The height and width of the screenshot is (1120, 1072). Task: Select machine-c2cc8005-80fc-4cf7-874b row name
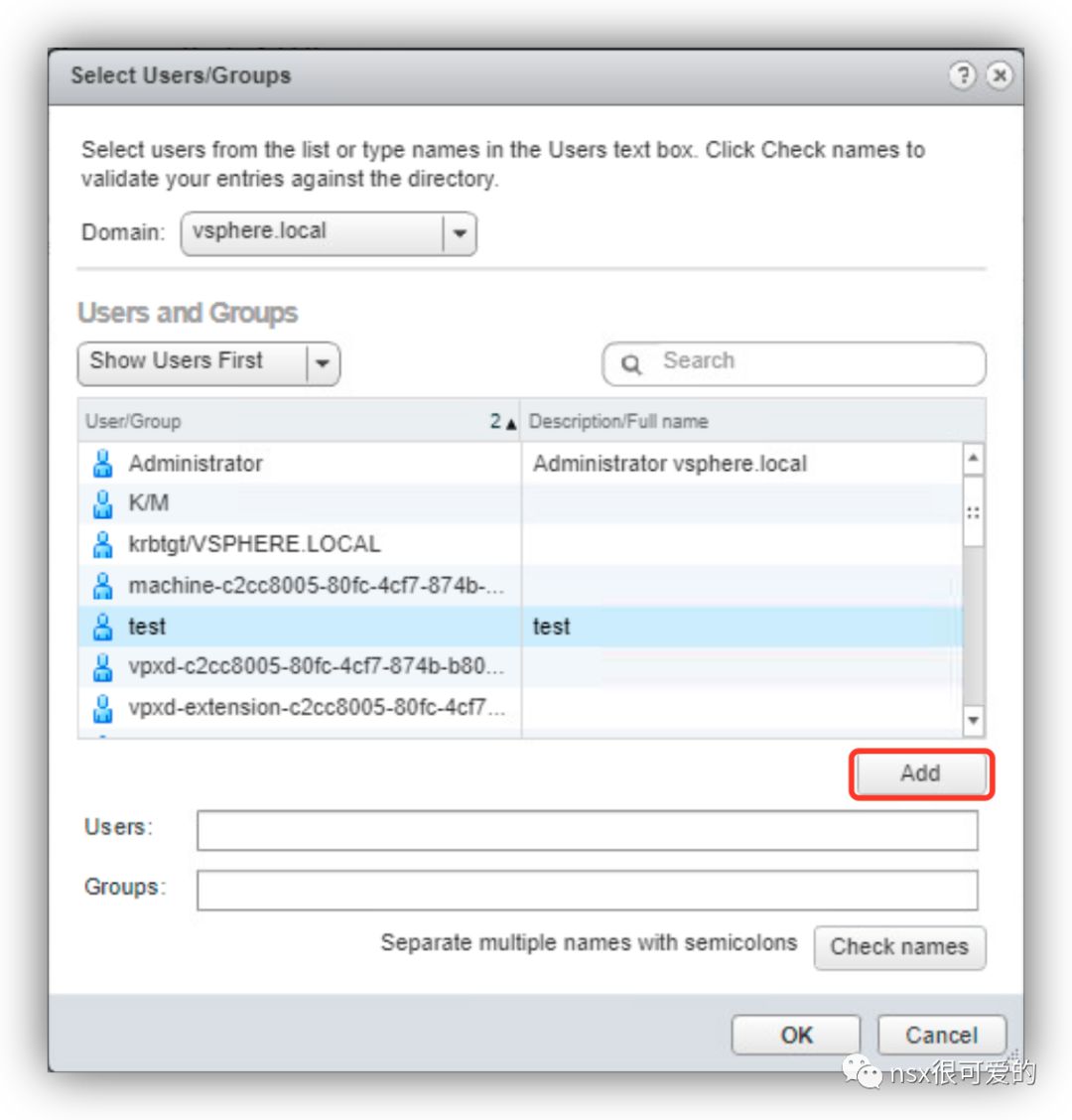coord(317,586)
